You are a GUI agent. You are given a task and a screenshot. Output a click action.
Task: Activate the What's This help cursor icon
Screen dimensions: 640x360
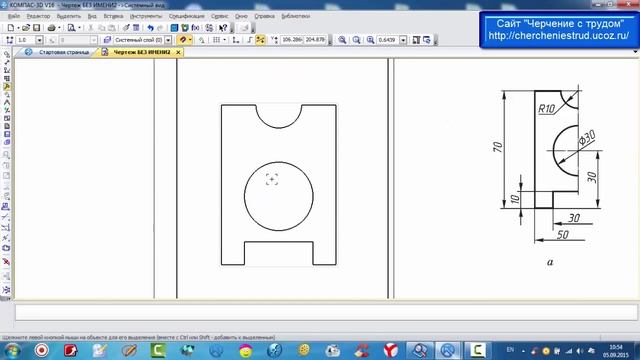(223, 28)
